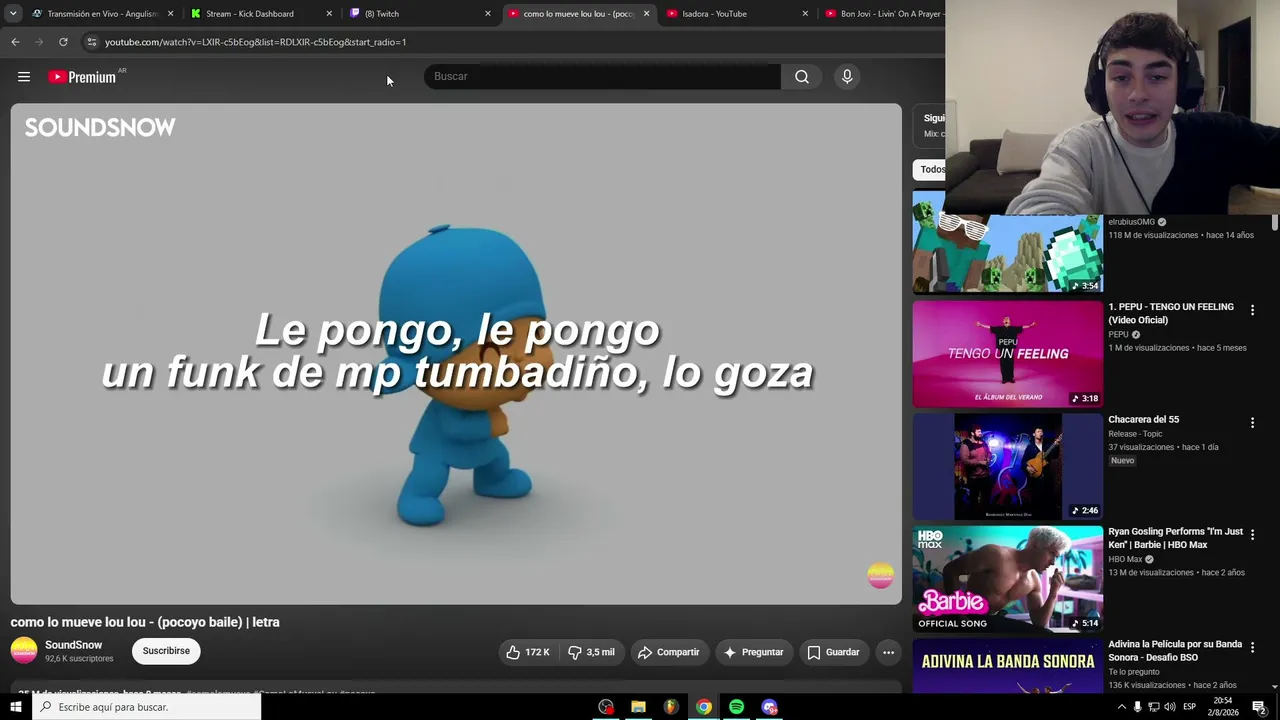Open options menu for PEPU video

point(1252,311)
